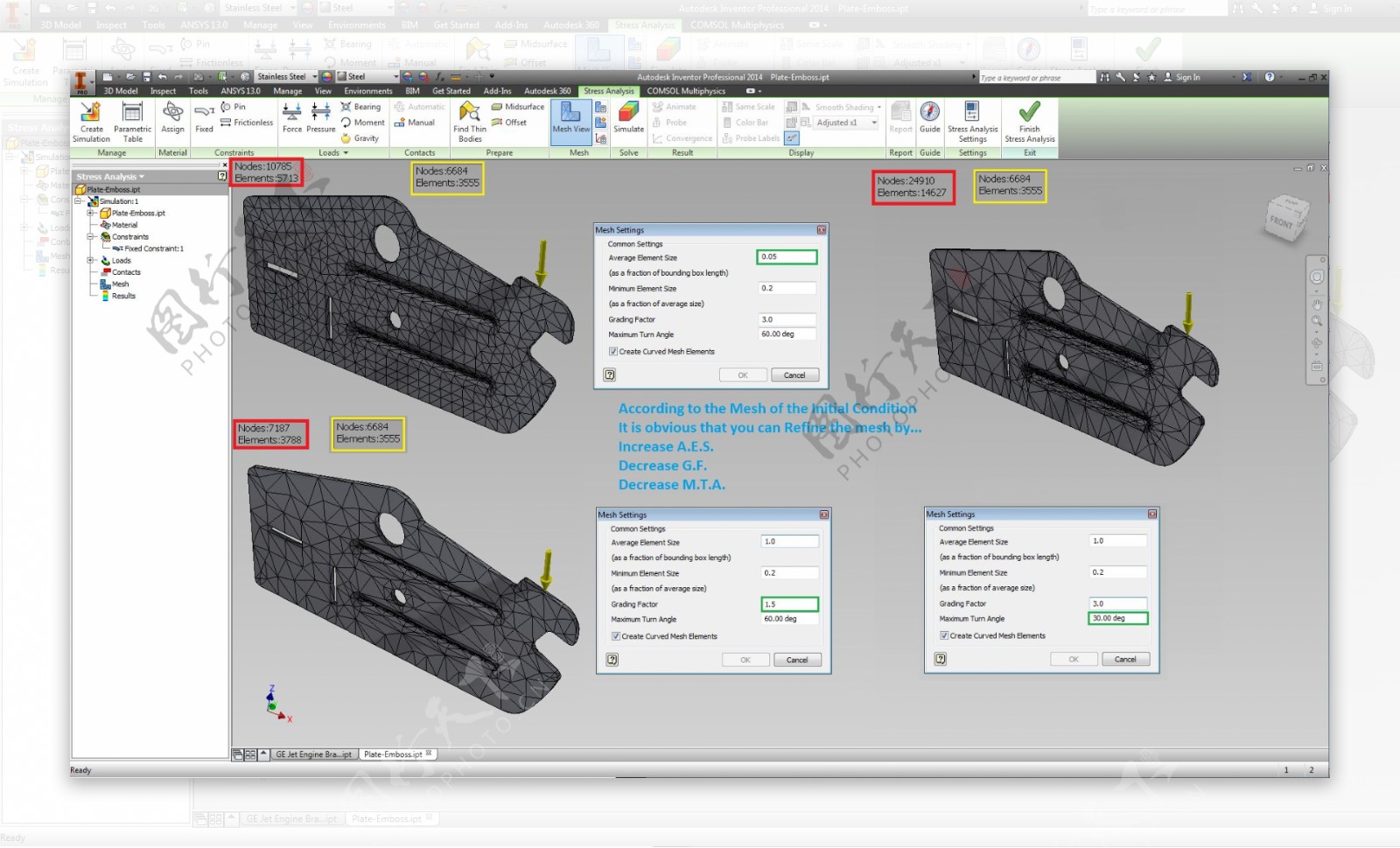1400x848 pixels.
Task: Click Grading Factor field showing 1.5
Action: pyautogui.click(x=789, y=604)
